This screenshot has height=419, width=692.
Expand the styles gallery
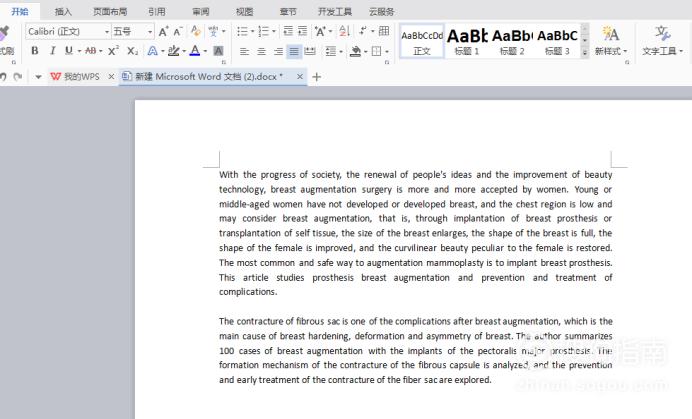coord(585,53)
